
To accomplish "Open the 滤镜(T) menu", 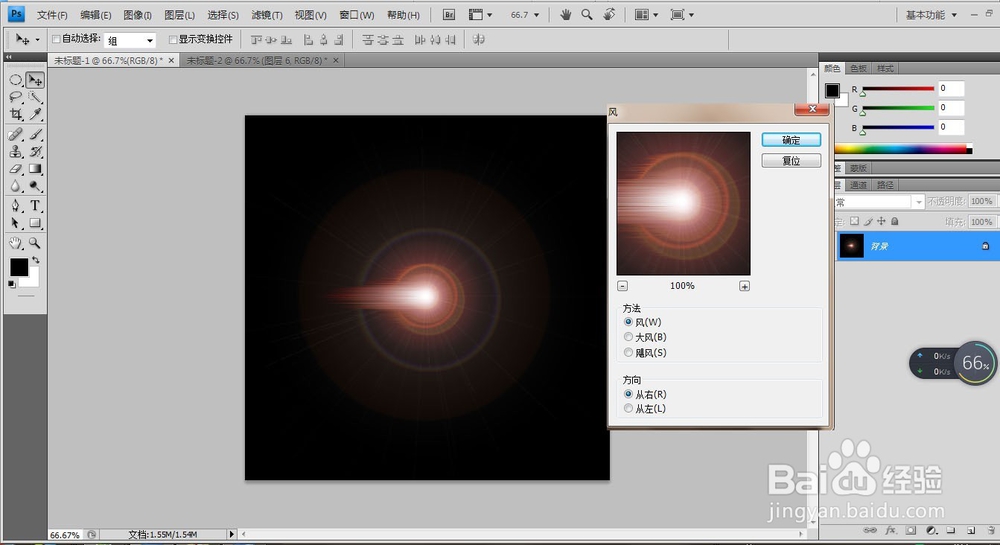I will tap(267, 15).
